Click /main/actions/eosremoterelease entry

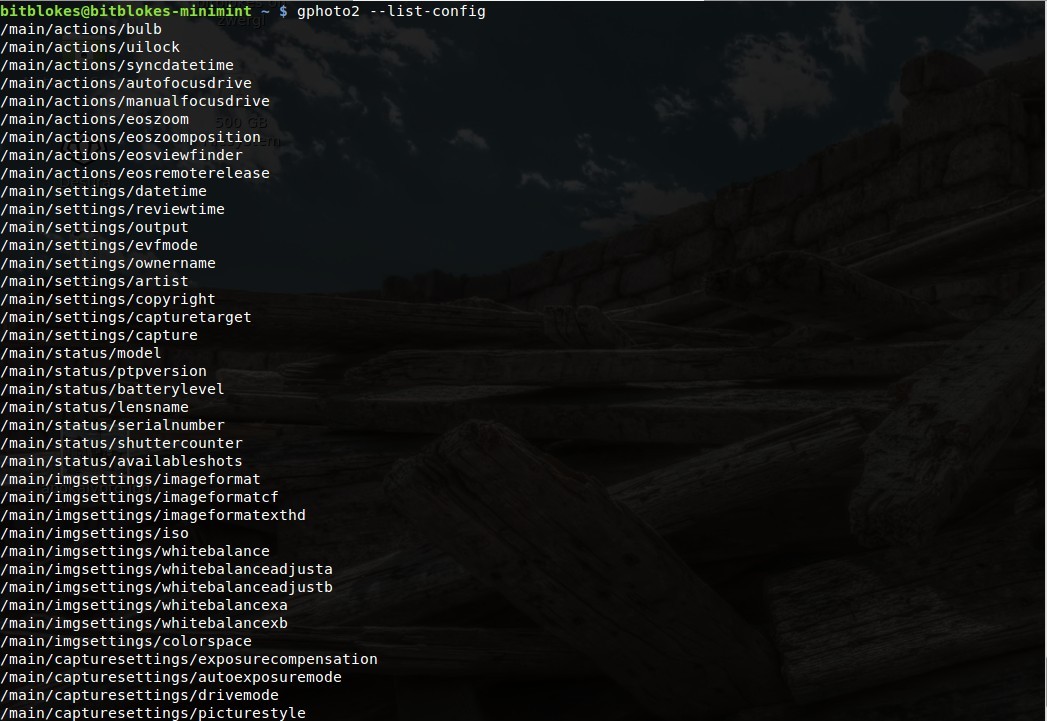coord(135,174)
